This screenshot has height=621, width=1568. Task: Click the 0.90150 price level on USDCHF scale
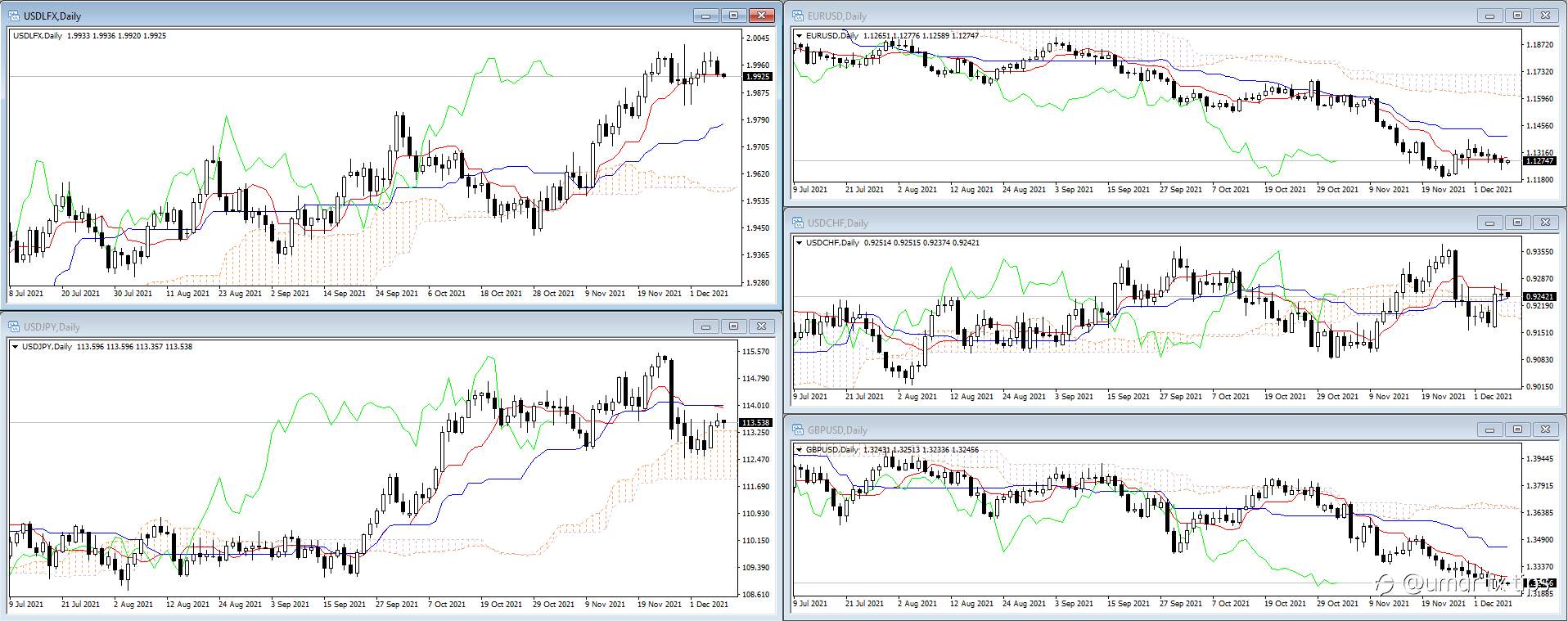[x=1539, y=387]
